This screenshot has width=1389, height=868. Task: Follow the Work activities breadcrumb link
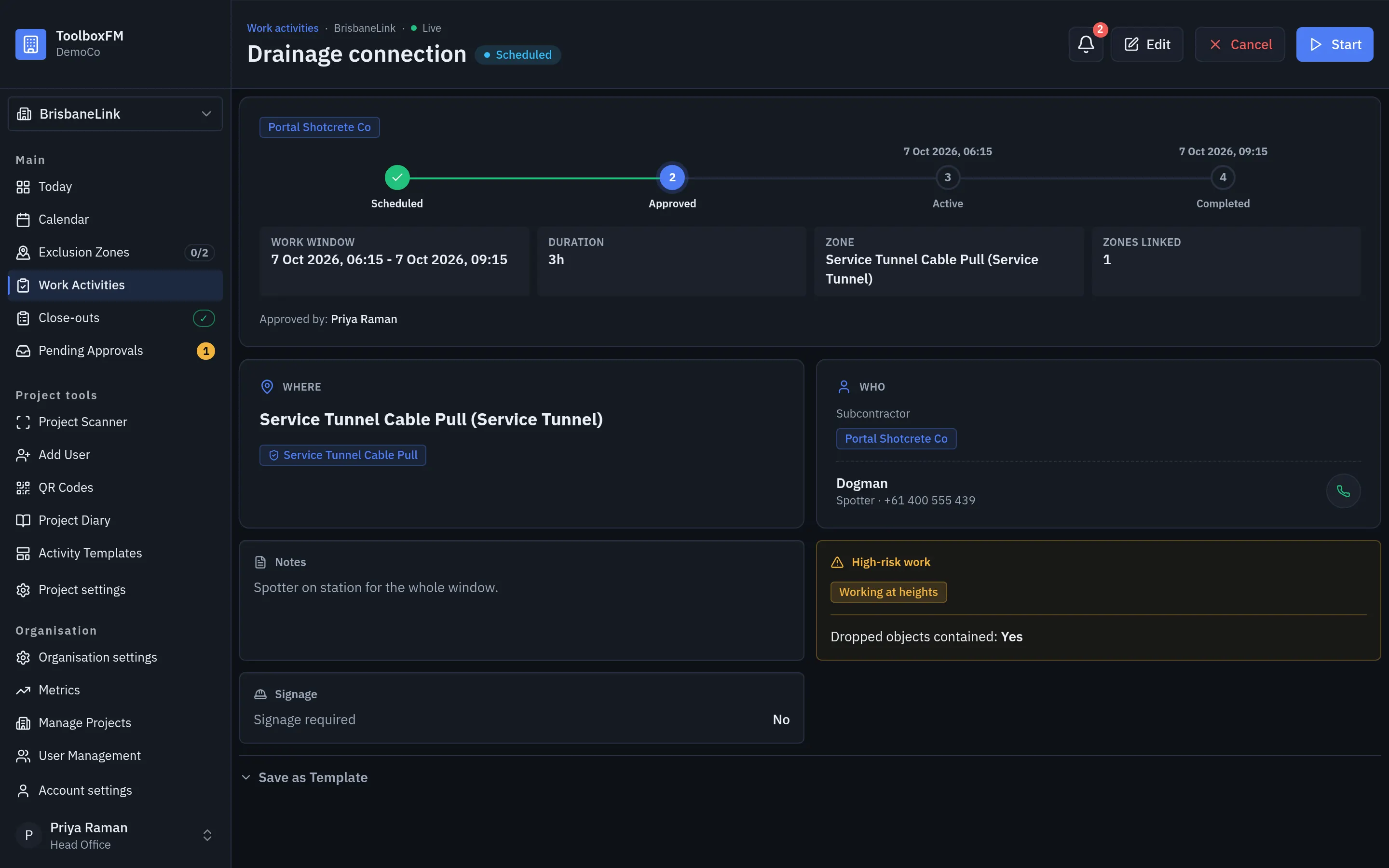click(x=283, y=28)
